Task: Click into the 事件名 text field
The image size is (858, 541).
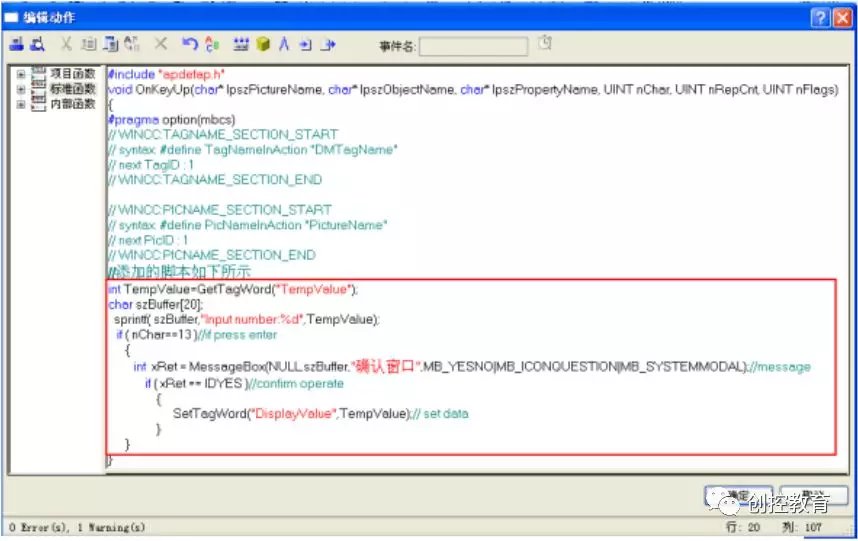Action: [473, 46]
